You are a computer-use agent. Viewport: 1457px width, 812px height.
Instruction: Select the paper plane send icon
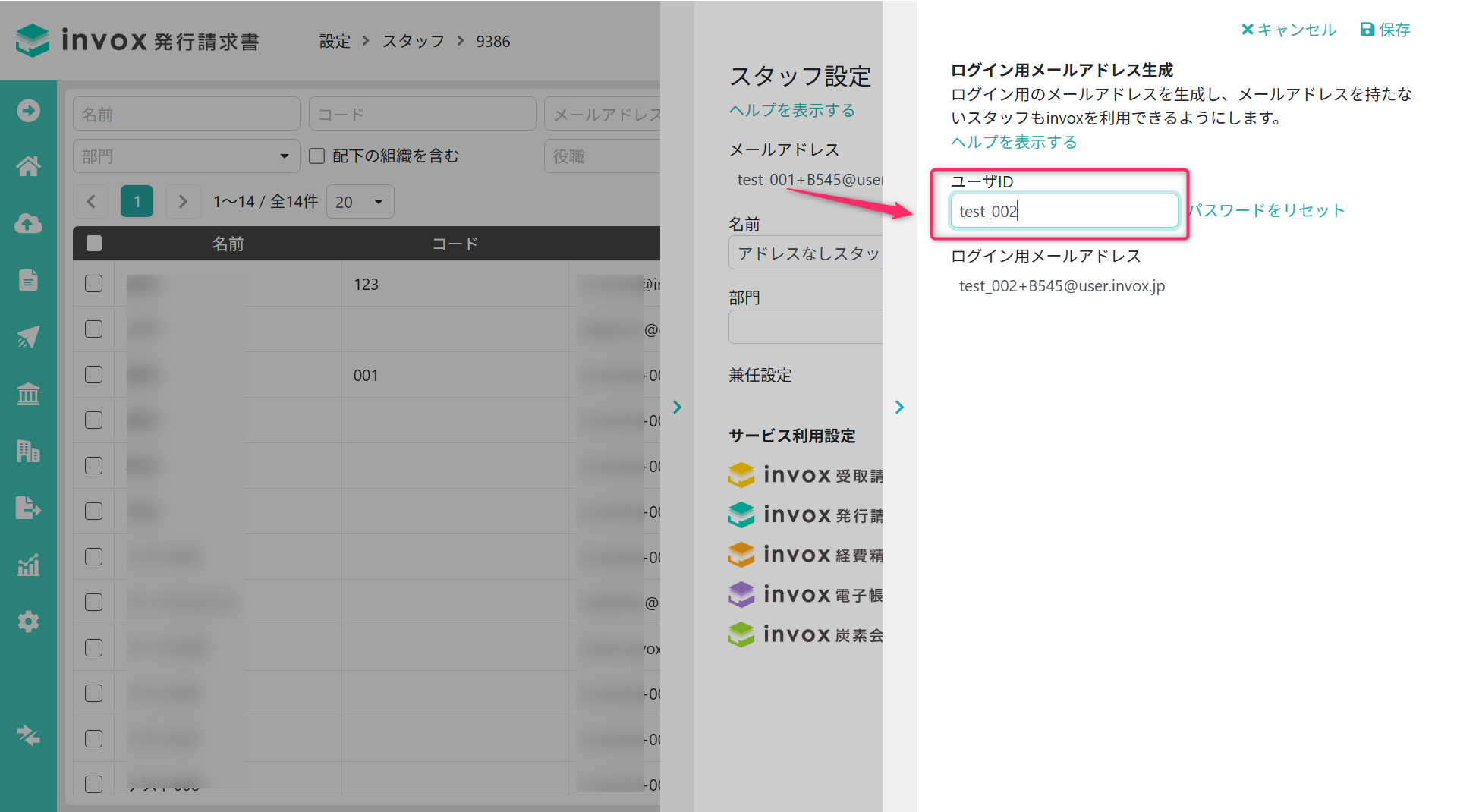[28, 337]
